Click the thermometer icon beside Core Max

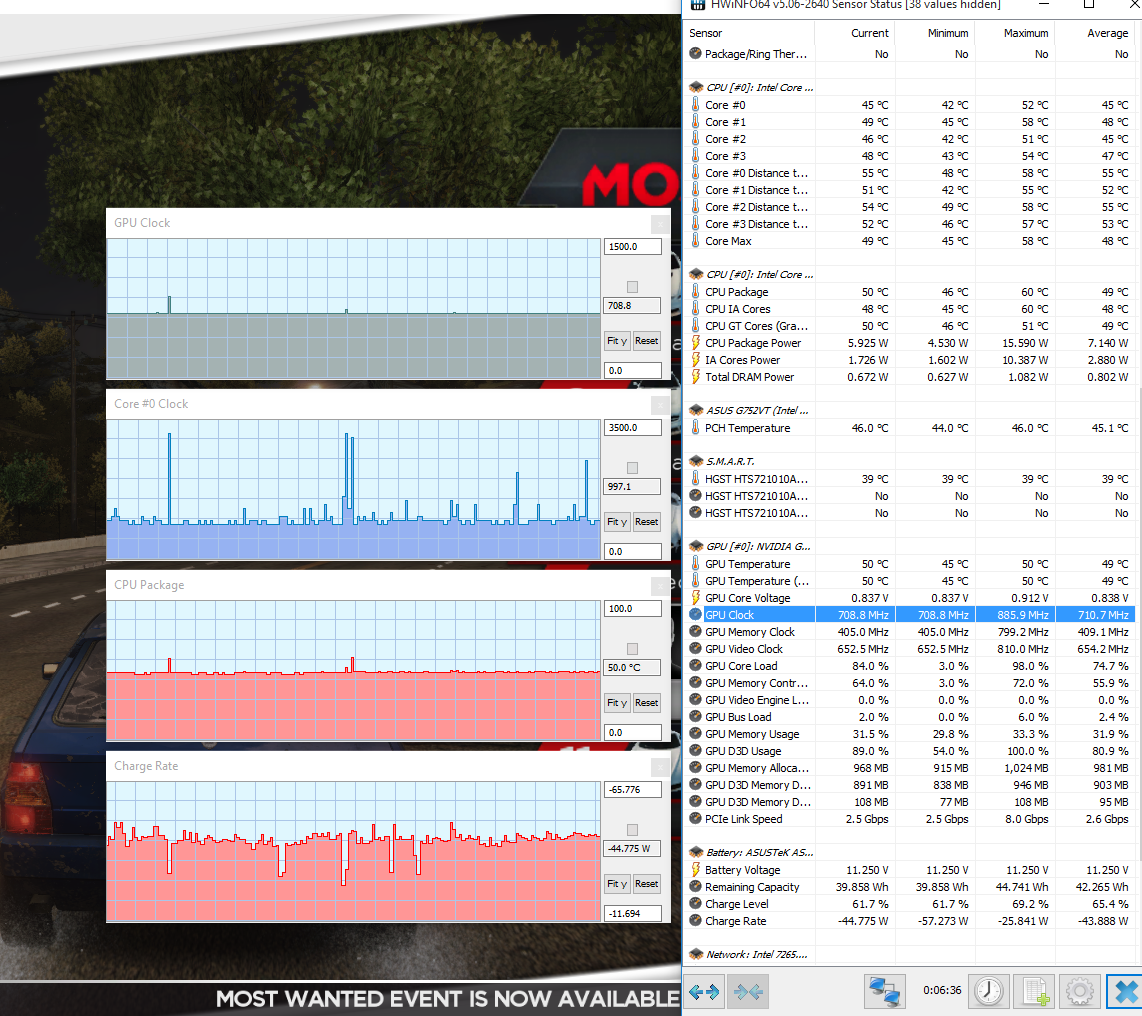click(696, 241)
